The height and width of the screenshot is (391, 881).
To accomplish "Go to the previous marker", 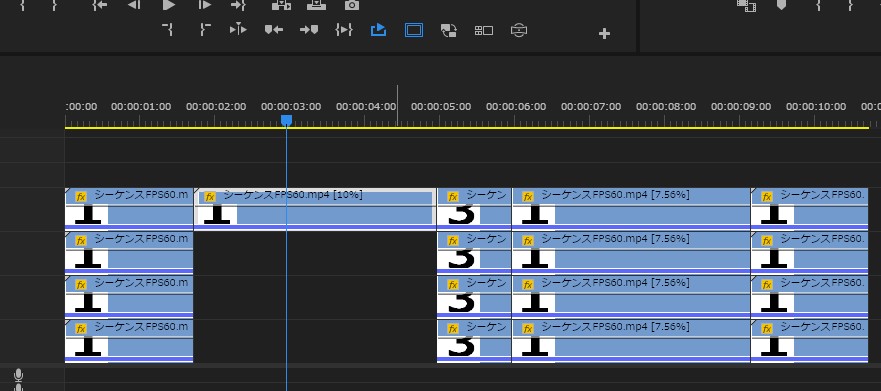I will (274, 30).
